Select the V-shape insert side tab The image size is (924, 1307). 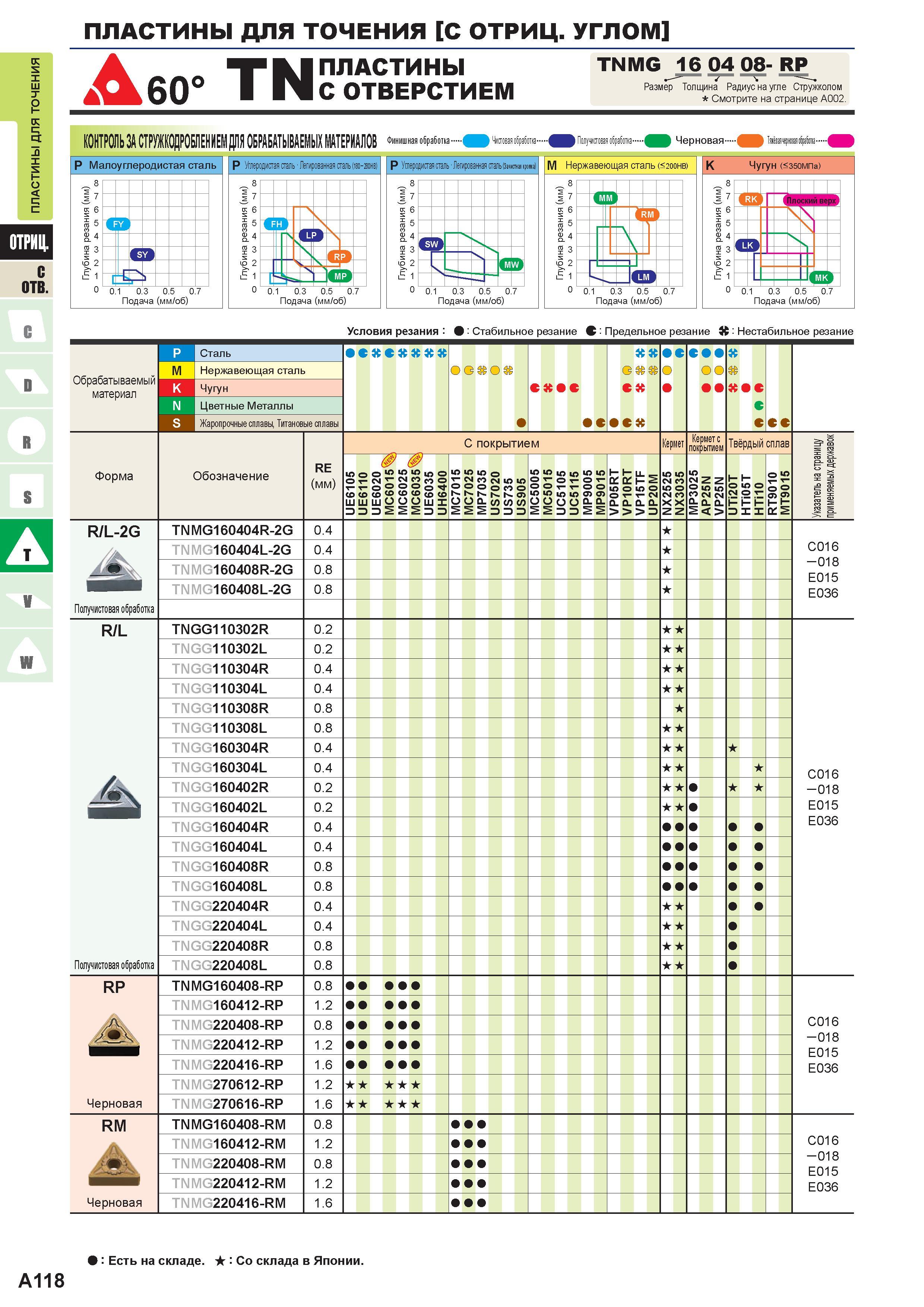pyautogui.click(x=27, y=601)
